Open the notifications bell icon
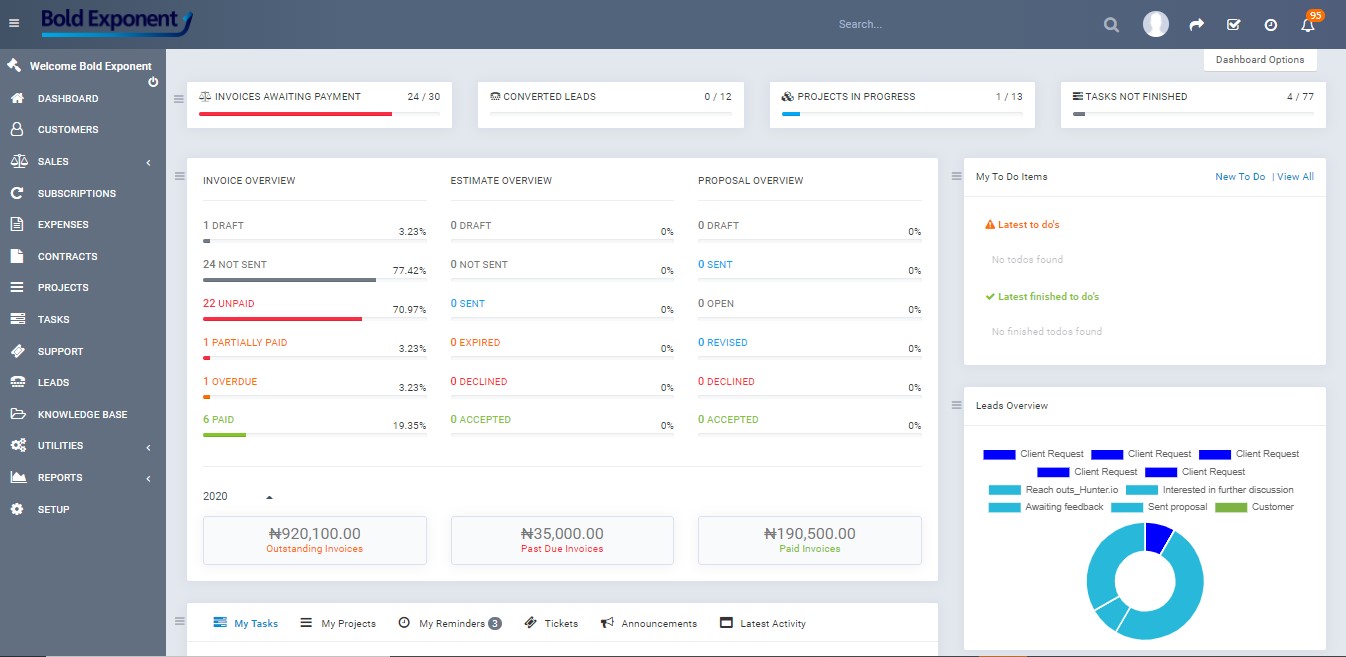 [1307, 24]
